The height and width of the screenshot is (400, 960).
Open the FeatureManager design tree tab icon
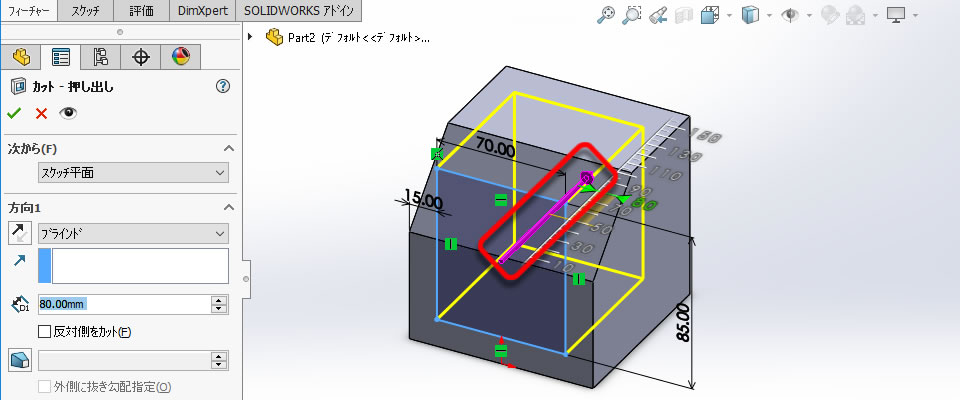[x=21, y=58]
